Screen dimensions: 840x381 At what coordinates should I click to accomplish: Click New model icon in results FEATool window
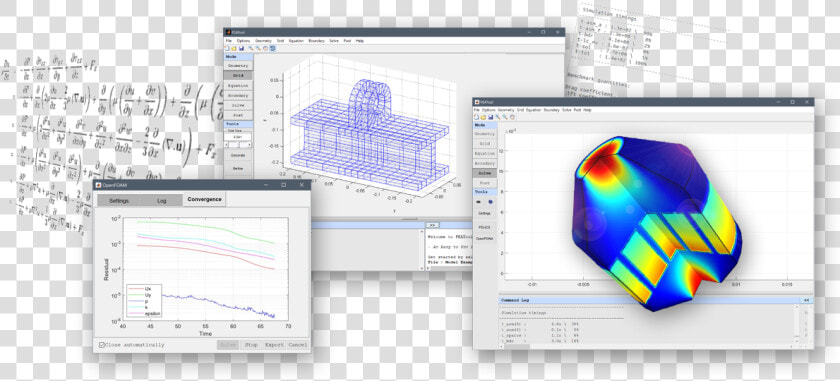coord(476,117)
